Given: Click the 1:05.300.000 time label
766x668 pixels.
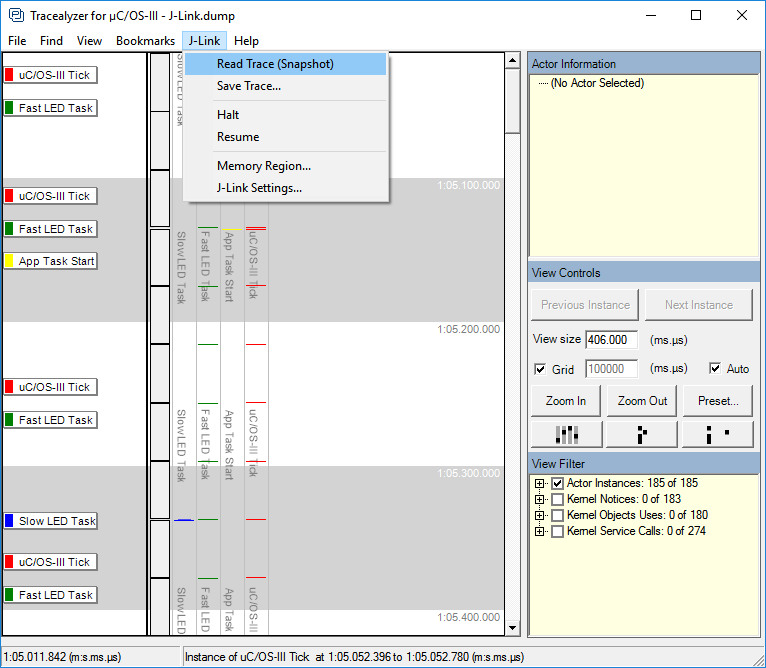Looking at the screenshot, I should [468, 473].
